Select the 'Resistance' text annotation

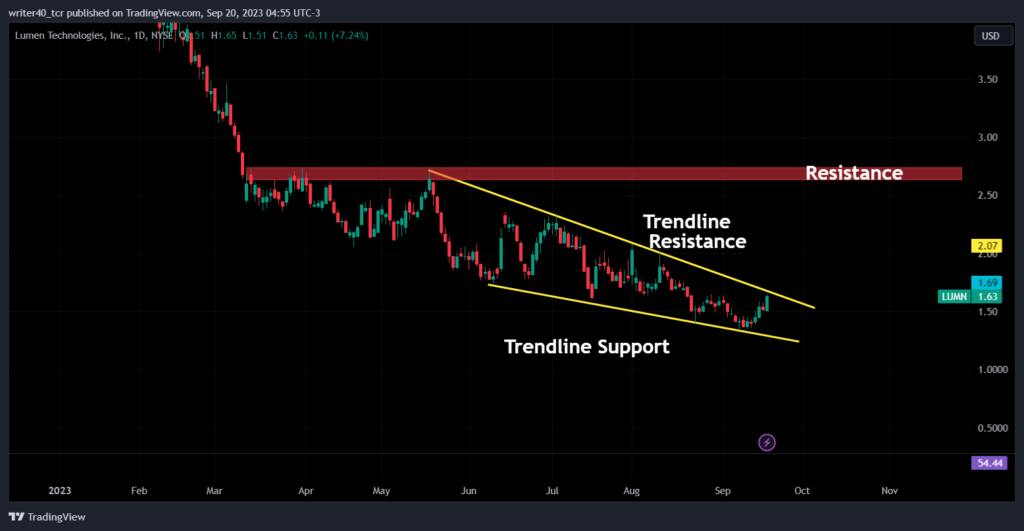point(854,173)
